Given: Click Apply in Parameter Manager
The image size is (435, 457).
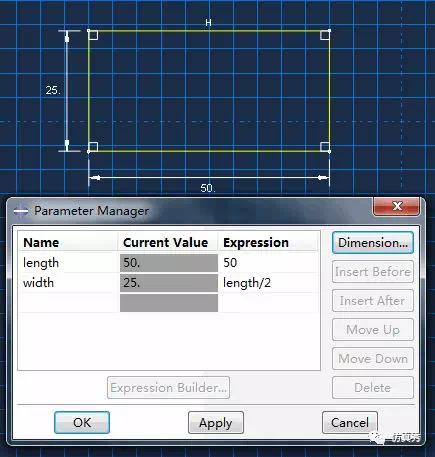Looking at the screenshot, I should coord(216,422).
